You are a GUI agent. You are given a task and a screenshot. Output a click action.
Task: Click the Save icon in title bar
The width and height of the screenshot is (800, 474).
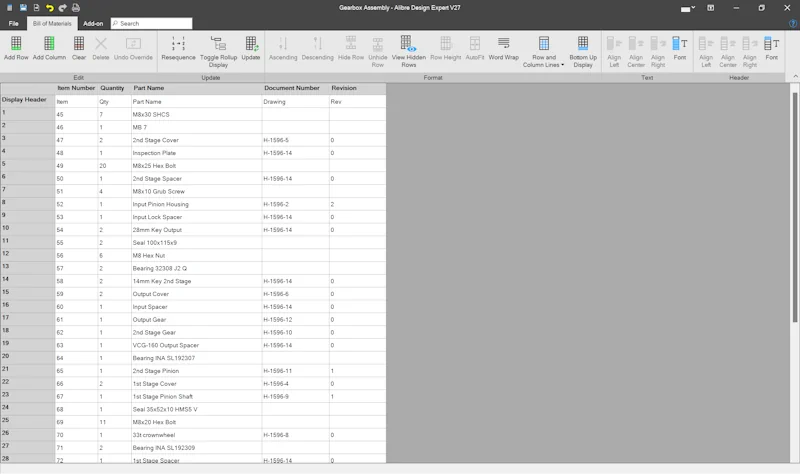[x=23, y=8]
